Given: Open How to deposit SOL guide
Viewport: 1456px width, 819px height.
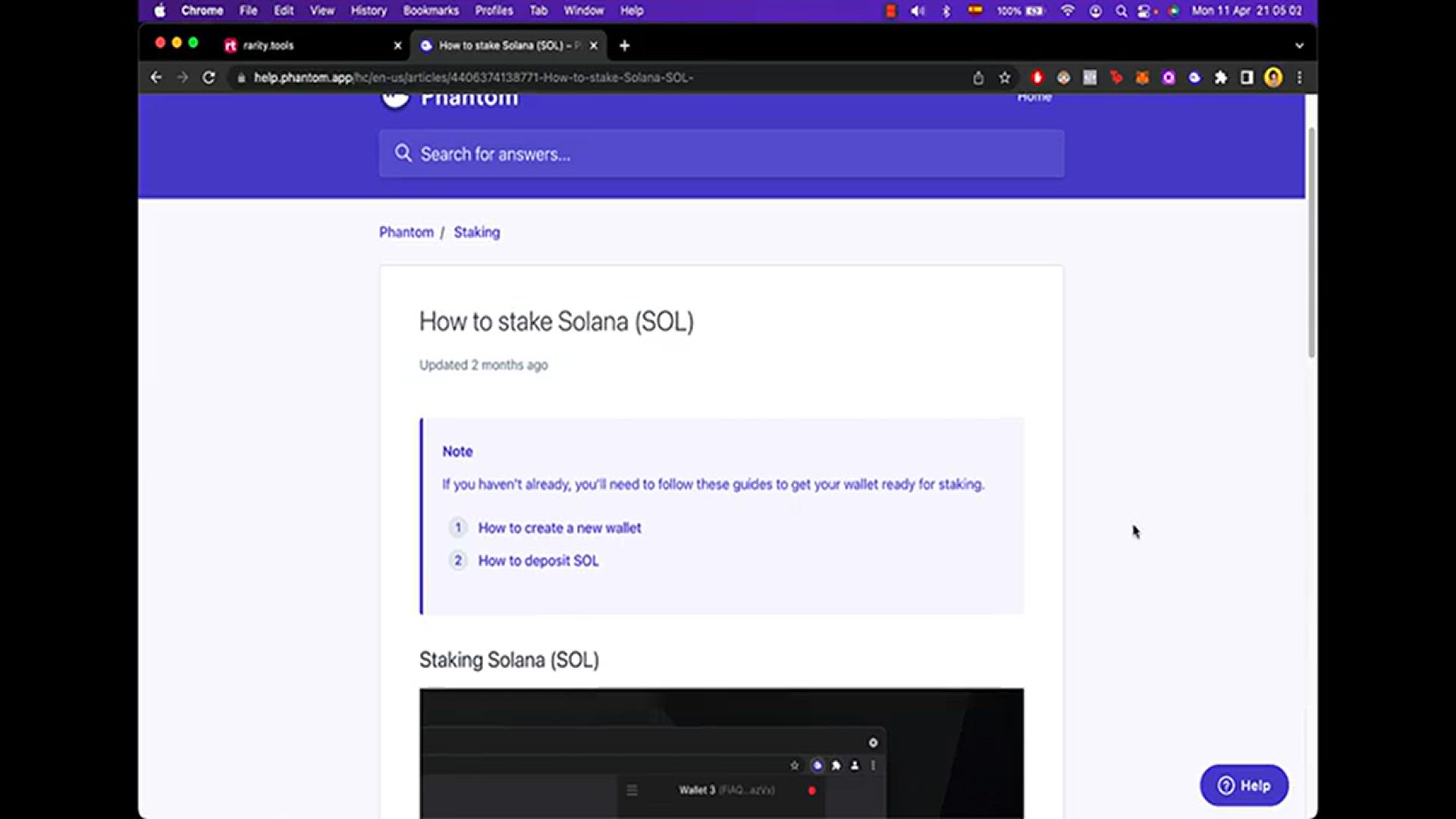Looking at the screenshot, I should [x=538, y=560].
